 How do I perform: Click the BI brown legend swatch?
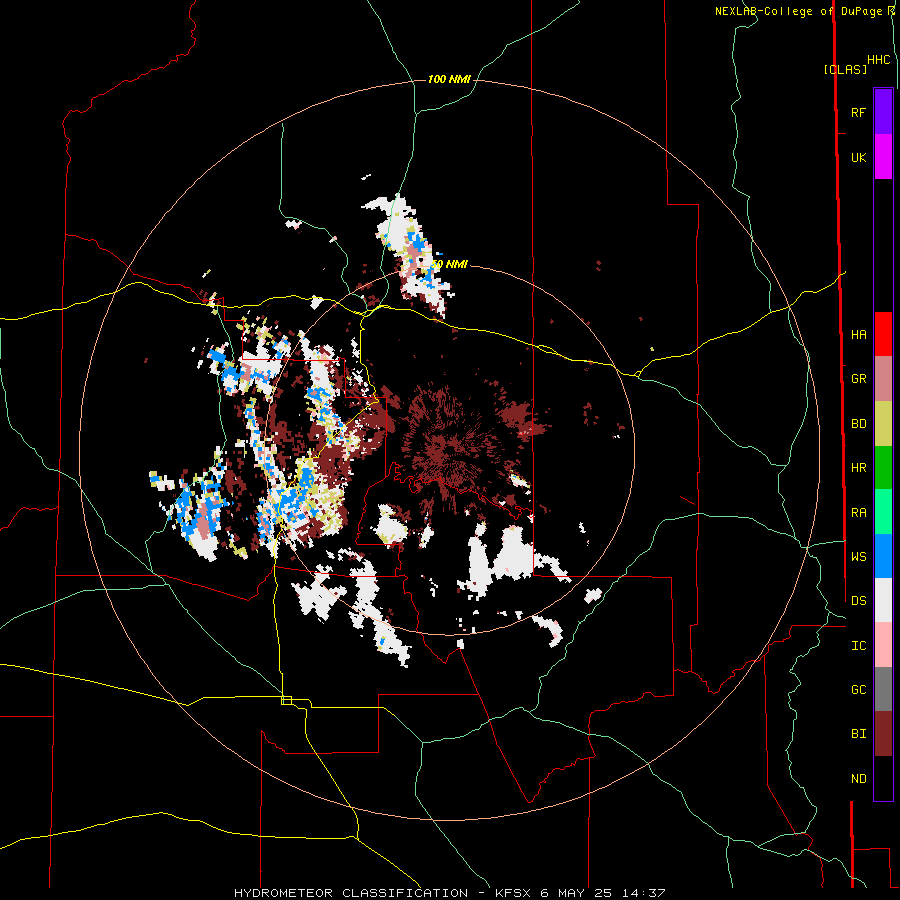[x=883, y=734]
